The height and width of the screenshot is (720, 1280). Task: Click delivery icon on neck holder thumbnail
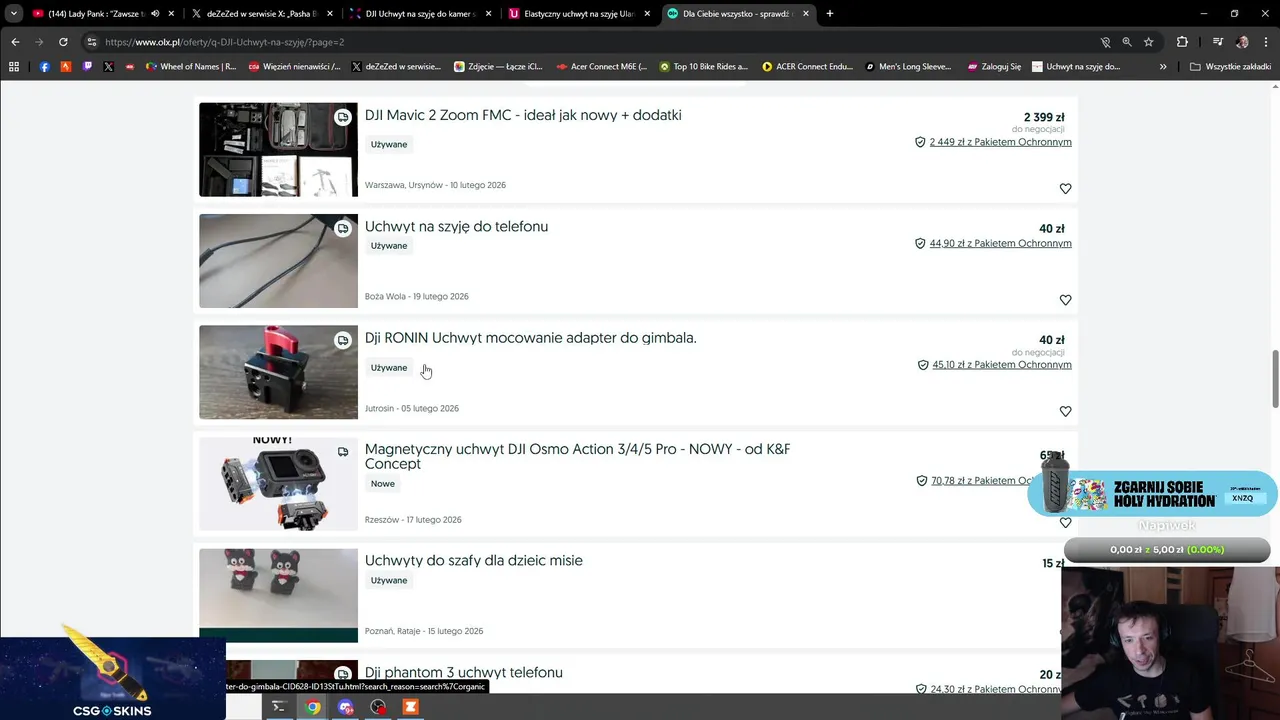point(343,228)
